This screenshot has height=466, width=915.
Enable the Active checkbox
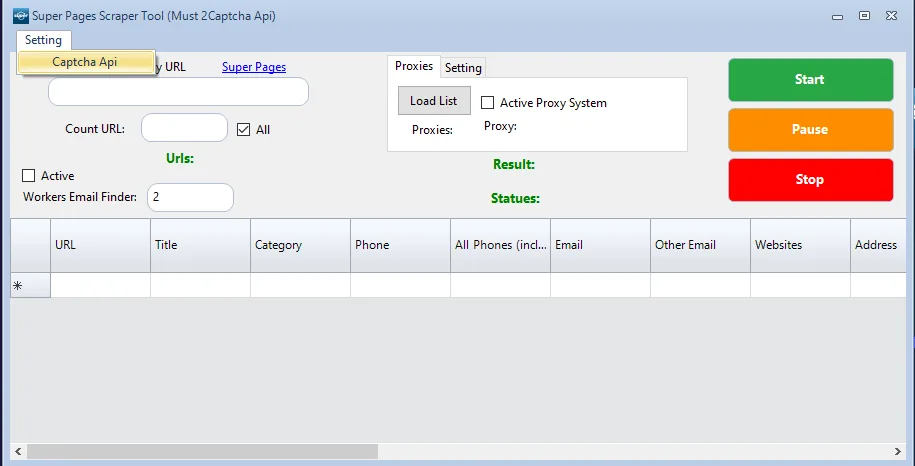[28, 176]
